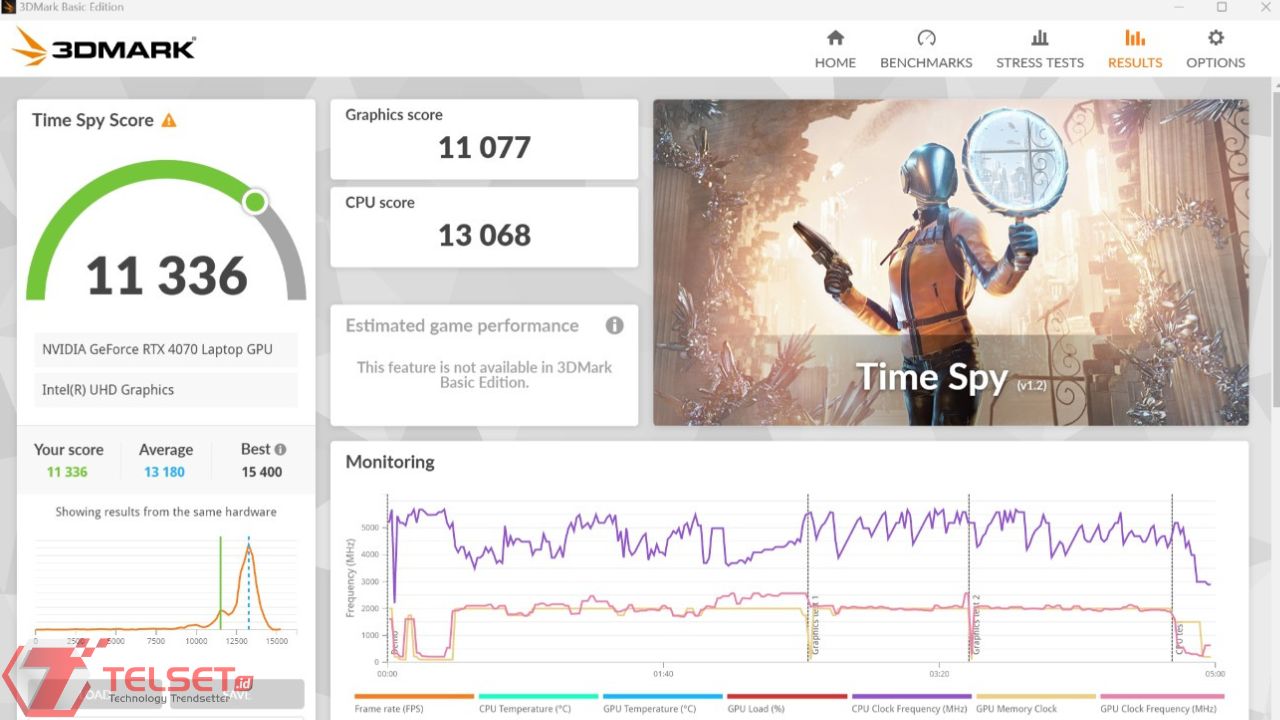
Task: Click the Time Spy preview image
Action: (x=950, y=262)
